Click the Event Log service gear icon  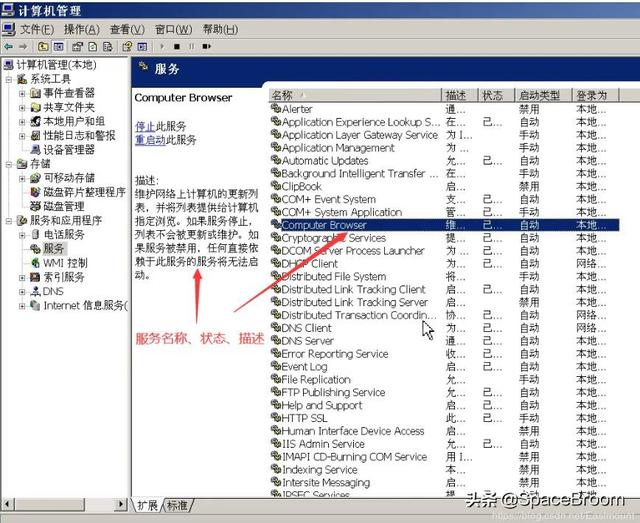pyautogui.click(x=276, y=366)
